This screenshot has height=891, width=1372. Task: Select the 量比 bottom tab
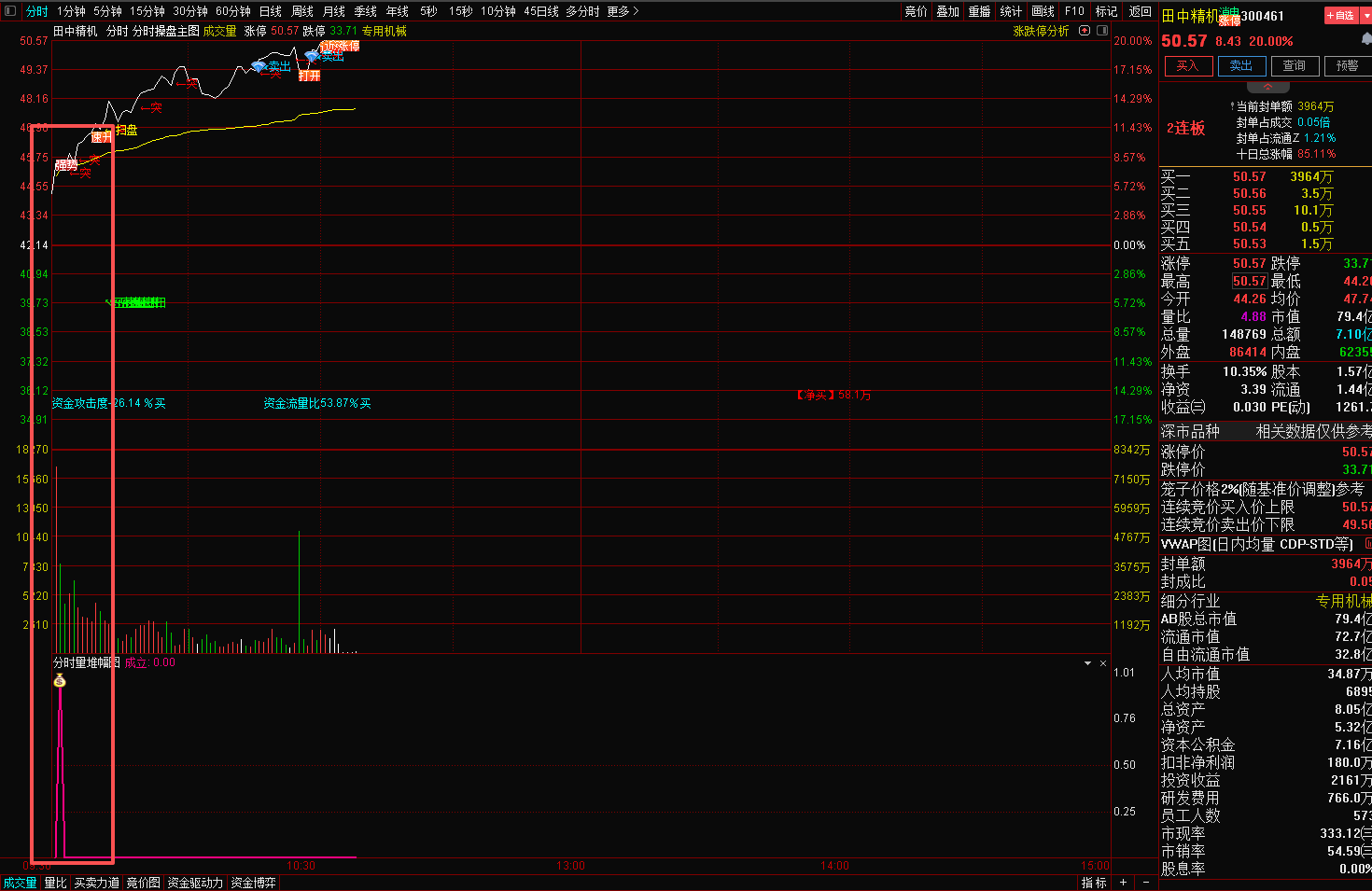click(55, 883)
